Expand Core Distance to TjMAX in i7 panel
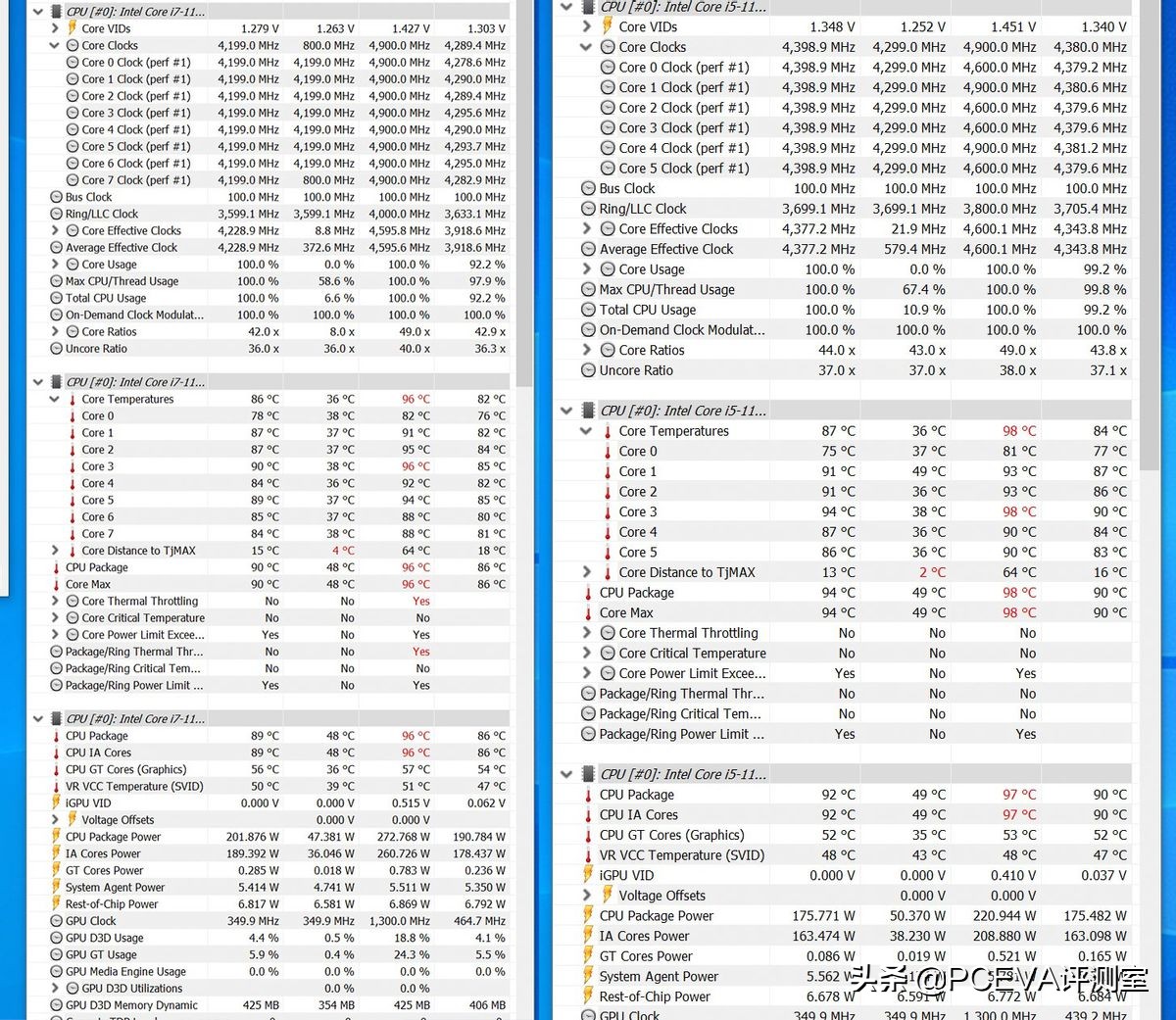1176x1020 pixels. pos(55,551)
